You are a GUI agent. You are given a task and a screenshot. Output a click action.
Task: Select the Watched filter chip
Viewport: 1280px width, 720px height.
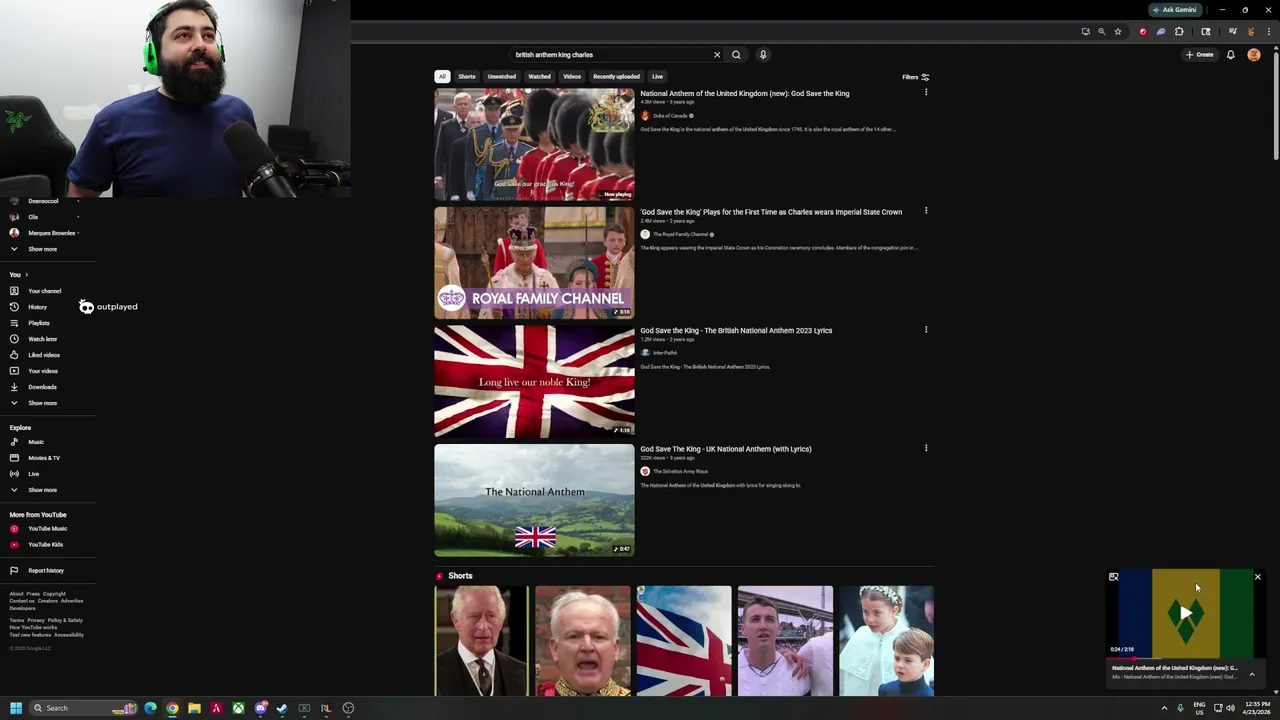coord(539,76)
